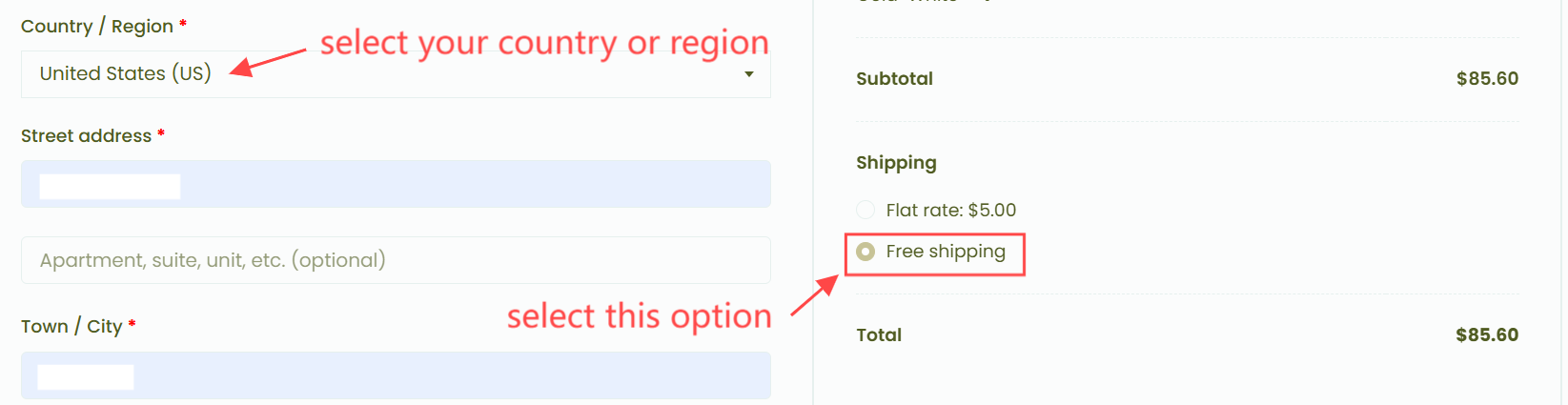Select the Free shipping radio button

[865, 252]
